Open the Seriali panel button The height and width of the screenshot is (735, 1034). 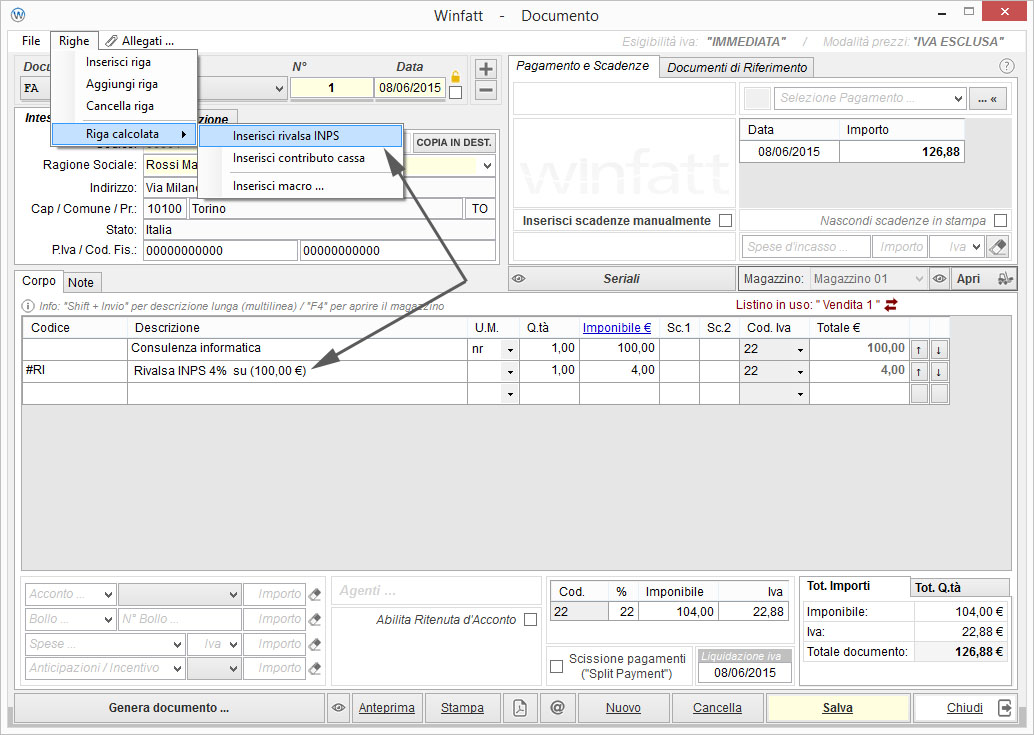(622, 279)
